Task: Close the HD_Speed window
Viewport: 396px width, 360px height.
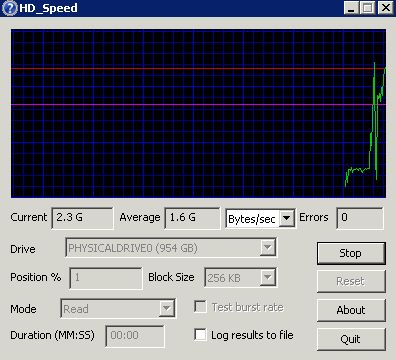Action: pyautogui.click(x=385, y=8)
